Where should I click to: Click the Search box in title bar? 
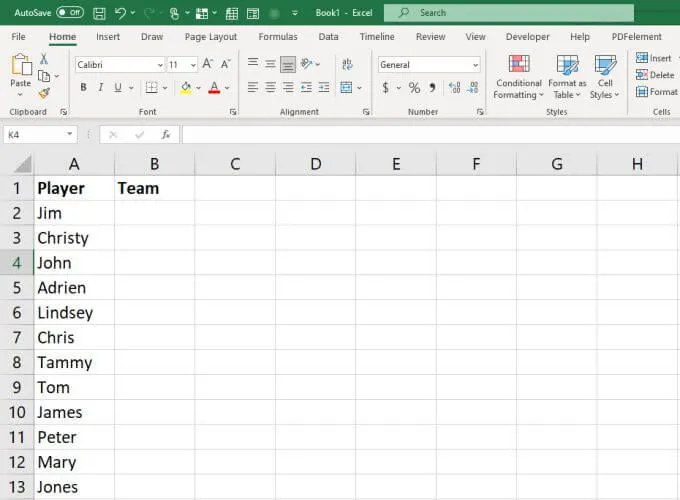coord(508,13)
